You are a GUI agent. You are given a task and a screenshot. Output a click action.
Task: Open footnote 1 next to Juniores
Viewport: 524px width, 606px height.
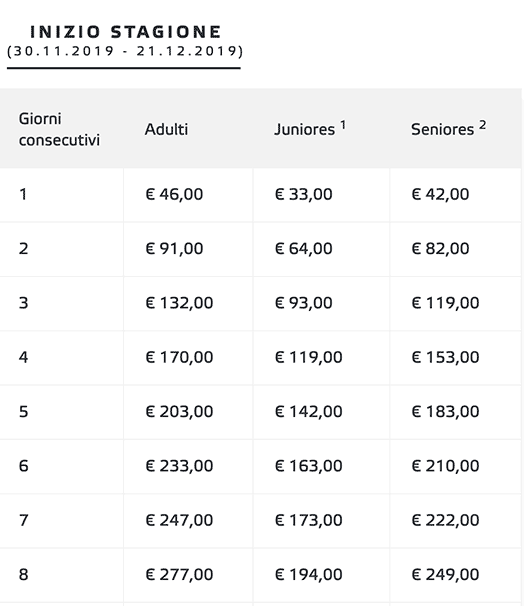tap(343, 125)
